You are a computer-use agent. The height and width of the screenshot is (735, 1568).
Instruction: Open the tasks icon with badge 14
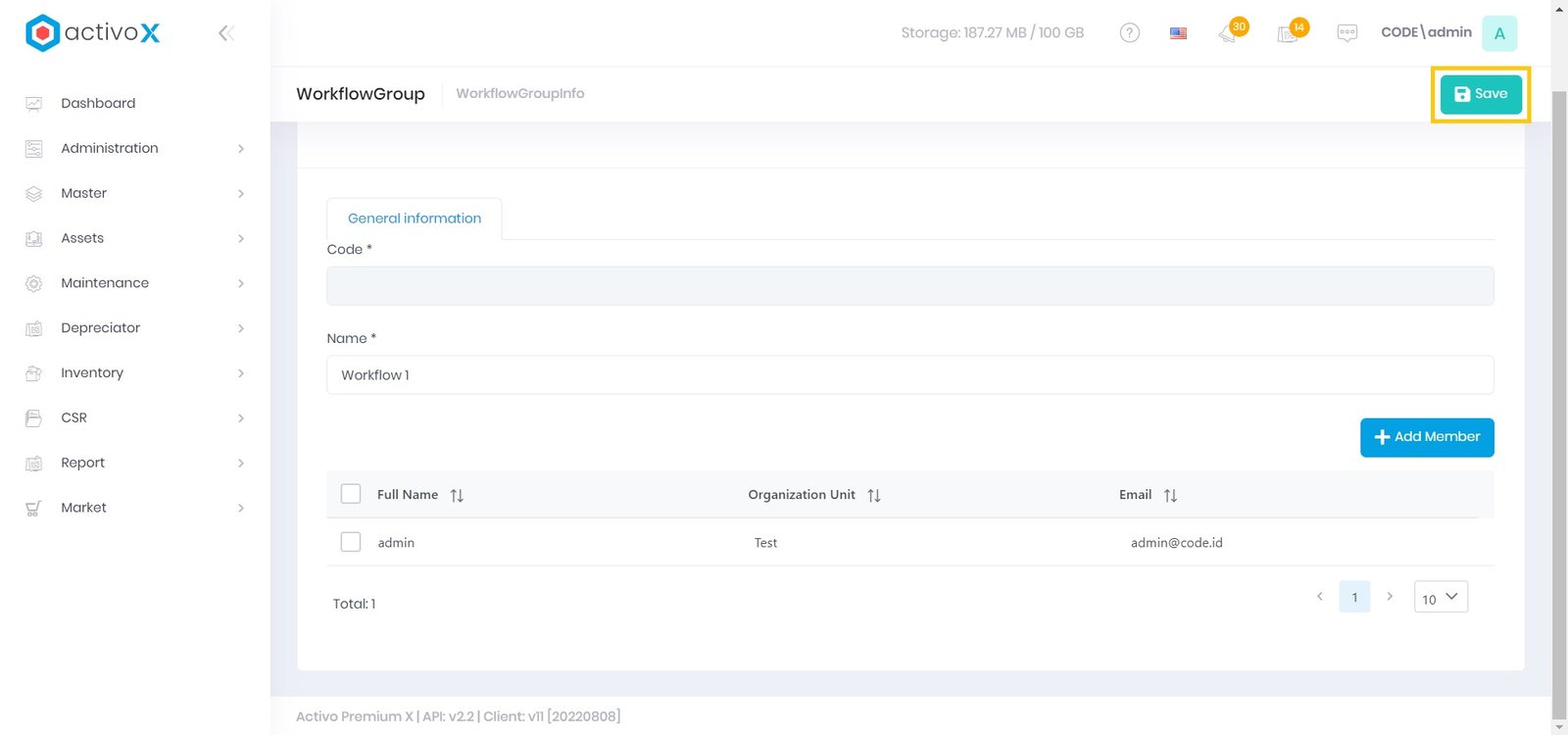1289,33
